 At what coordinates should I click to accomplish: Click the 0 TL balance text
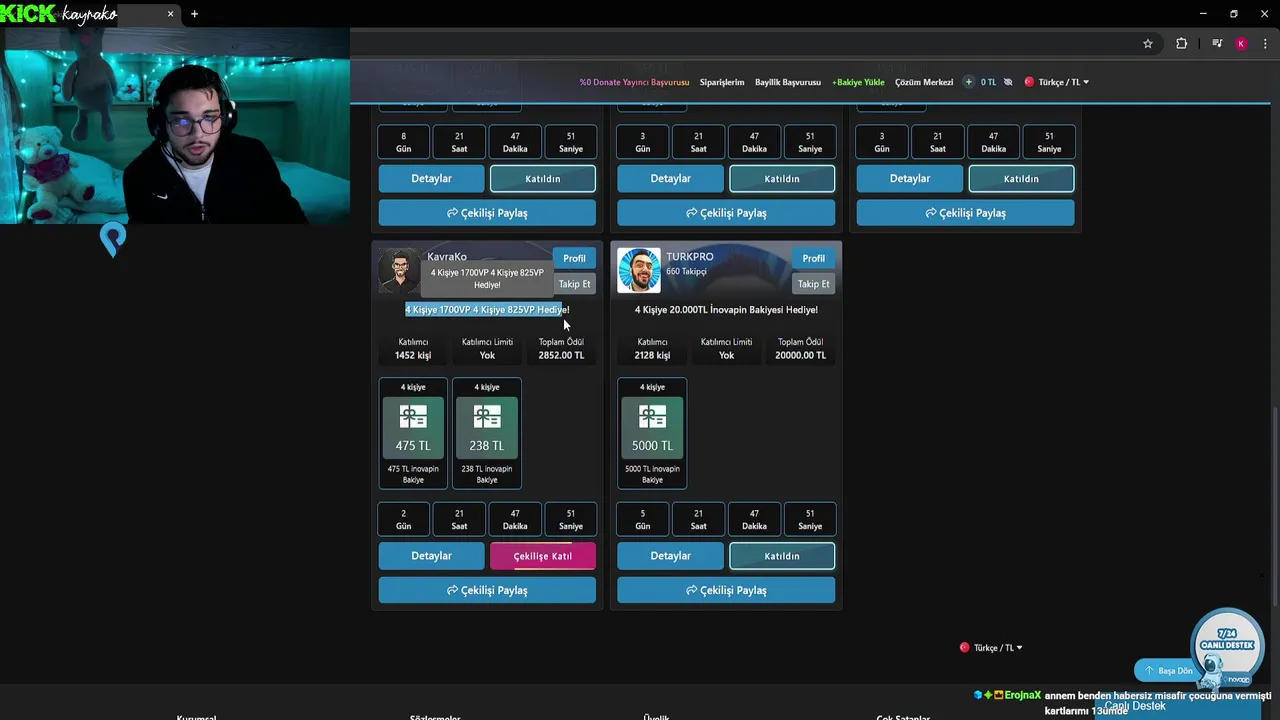pyautogui.click(x=988, y=82)
